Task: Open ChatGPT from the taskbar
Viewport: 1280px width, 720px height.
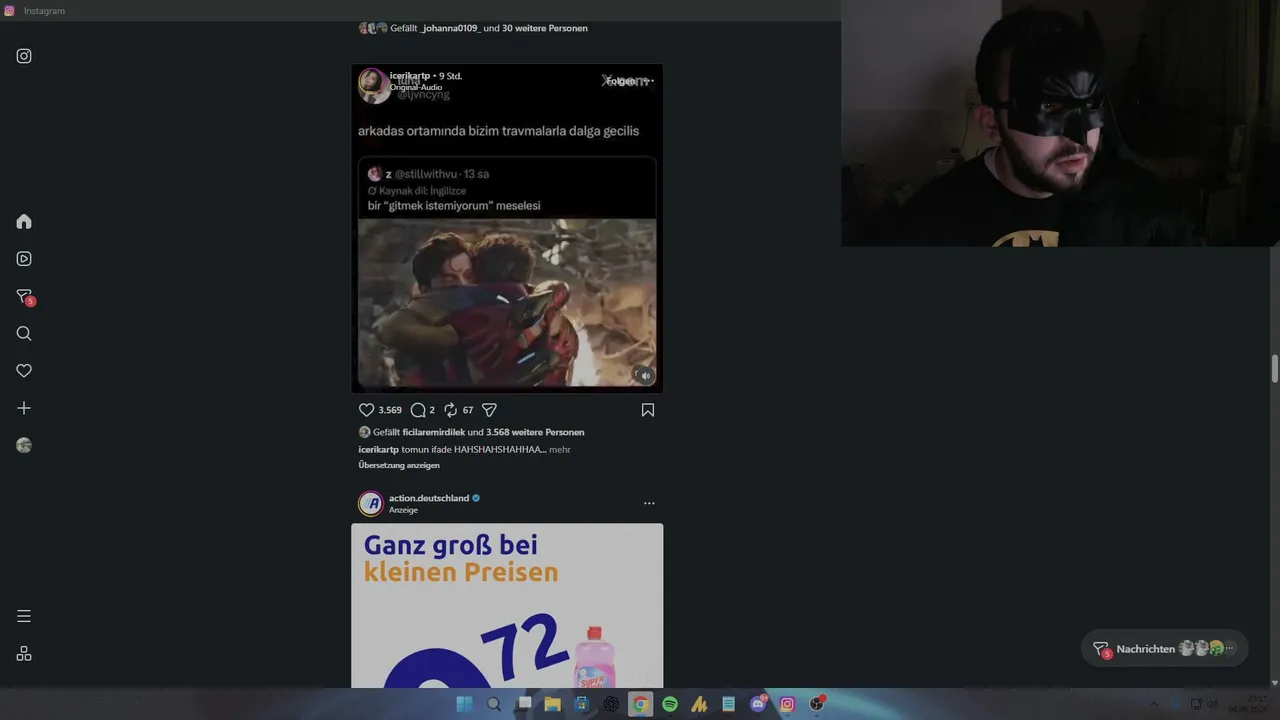Action: [x=611, y=704]
